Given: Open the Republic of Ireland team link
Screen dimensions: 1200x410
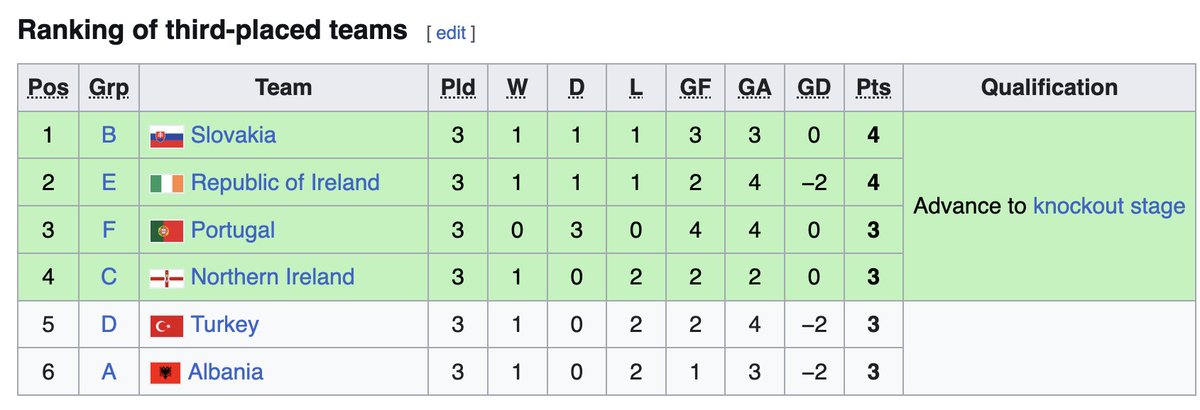Looking at the screenshot, I should click(285, 183).
